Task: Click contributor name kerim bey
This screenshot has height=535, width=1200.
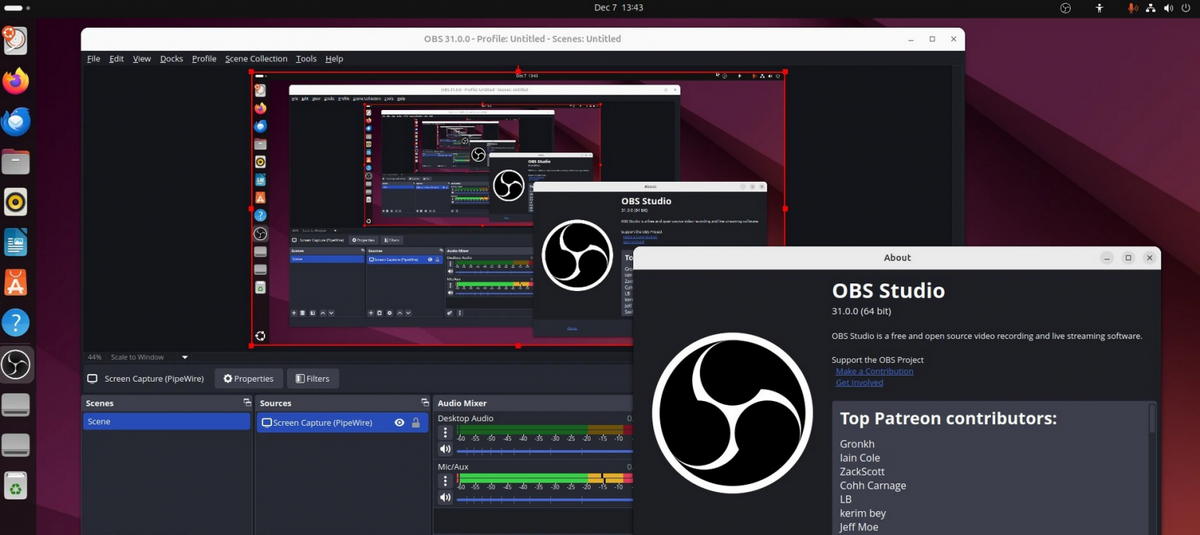Action: [x=863, y=513]
